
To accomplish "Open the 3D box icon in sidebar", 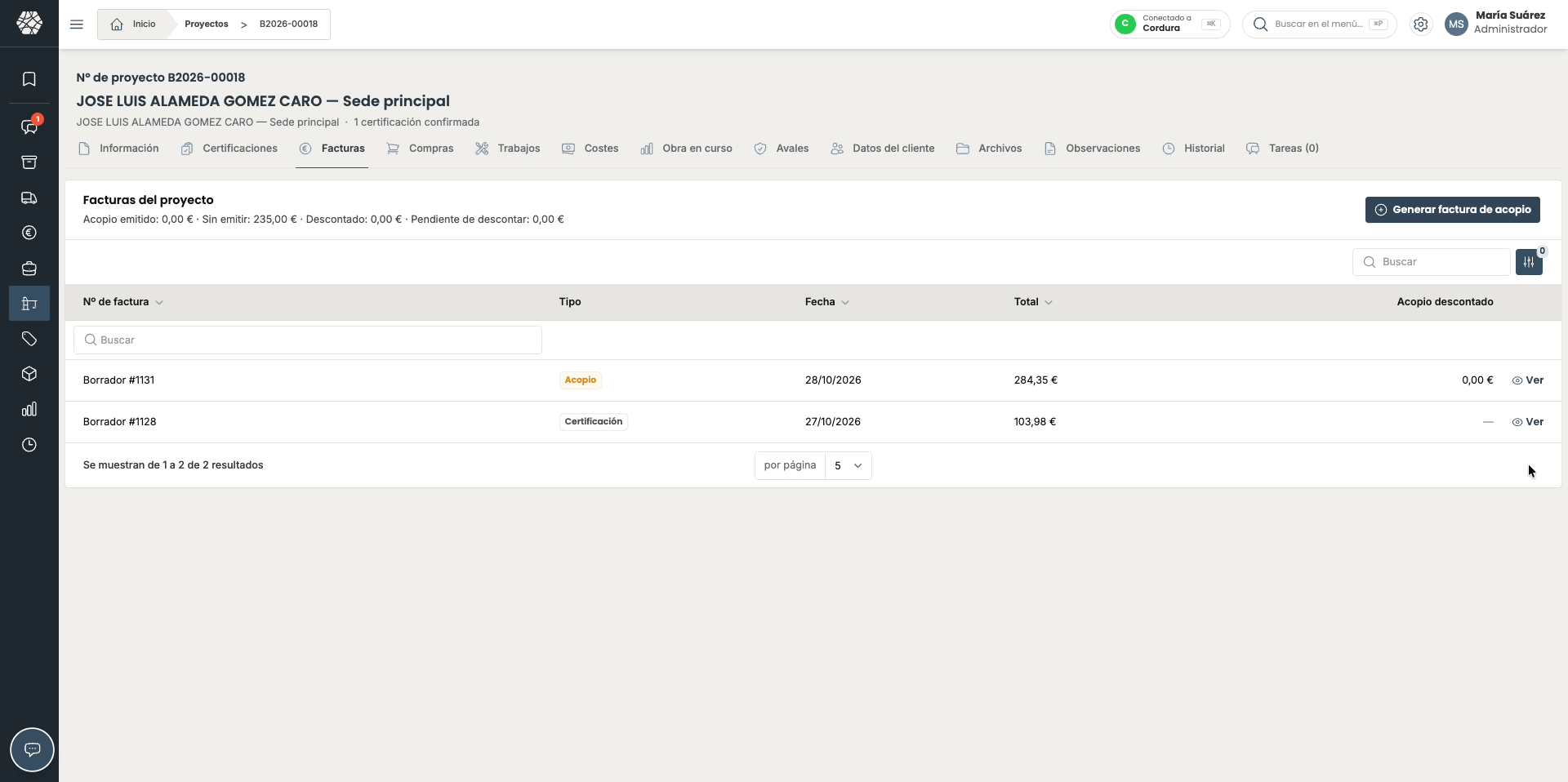I will pyautogui.click(x=29, y=374).
